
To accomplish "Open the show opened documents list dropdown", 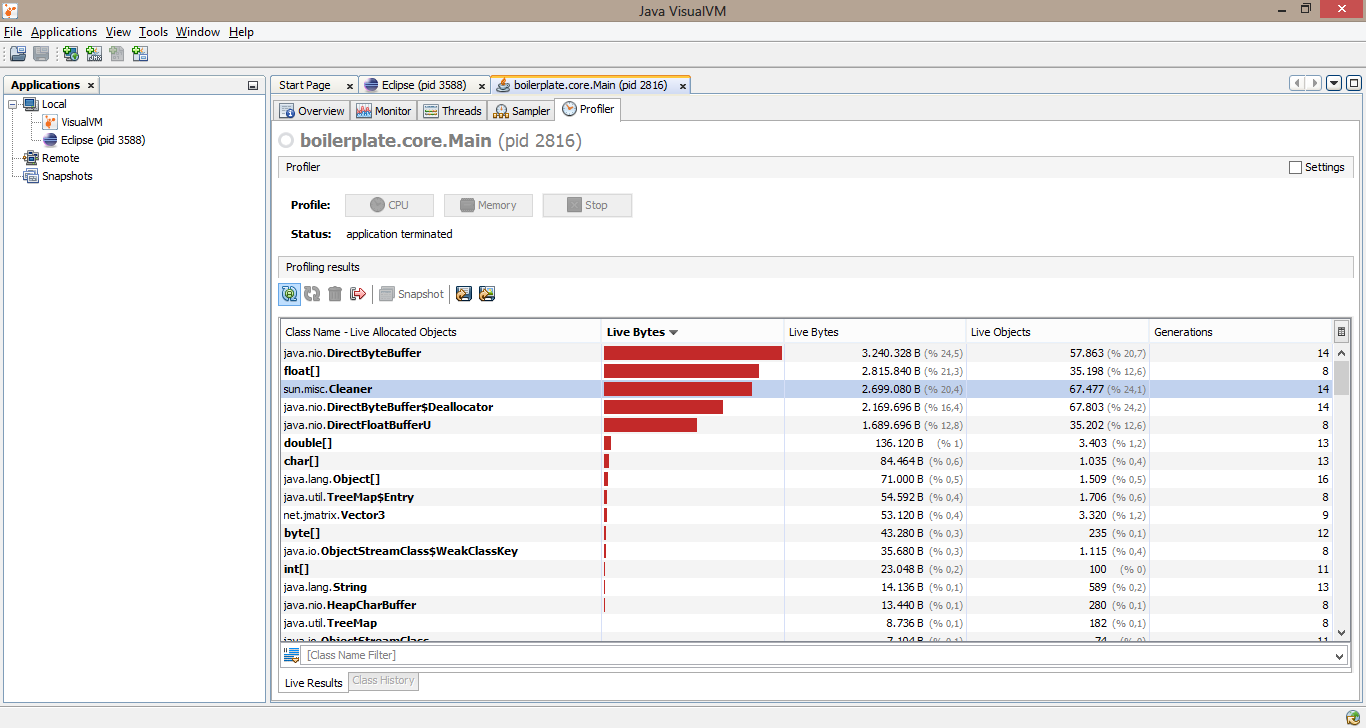I will [1334, 84].
